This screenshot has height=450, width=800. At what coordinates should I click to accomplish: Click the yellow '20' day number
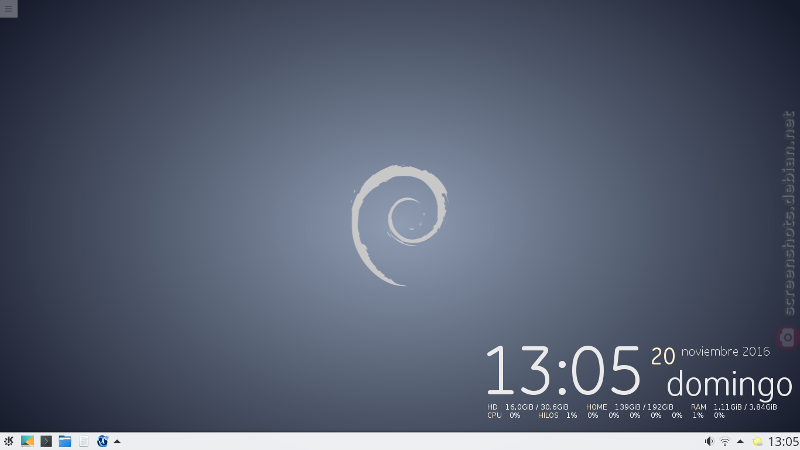coord(663,356)
